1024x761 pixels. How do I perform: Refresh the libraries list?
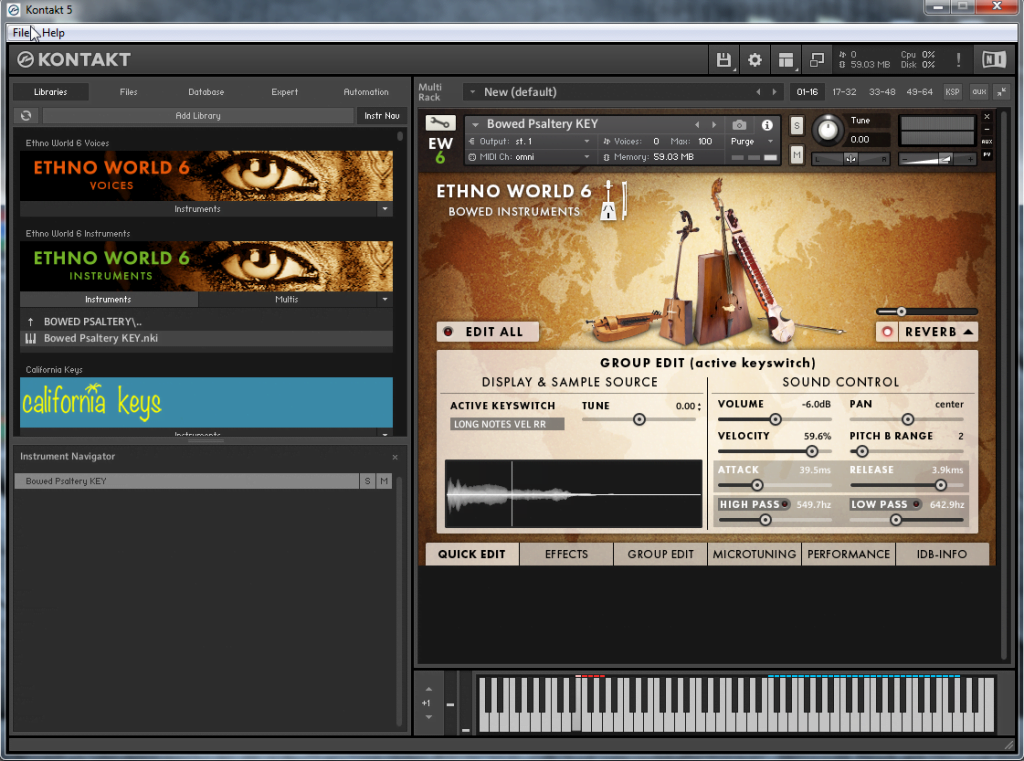(26, 116)
